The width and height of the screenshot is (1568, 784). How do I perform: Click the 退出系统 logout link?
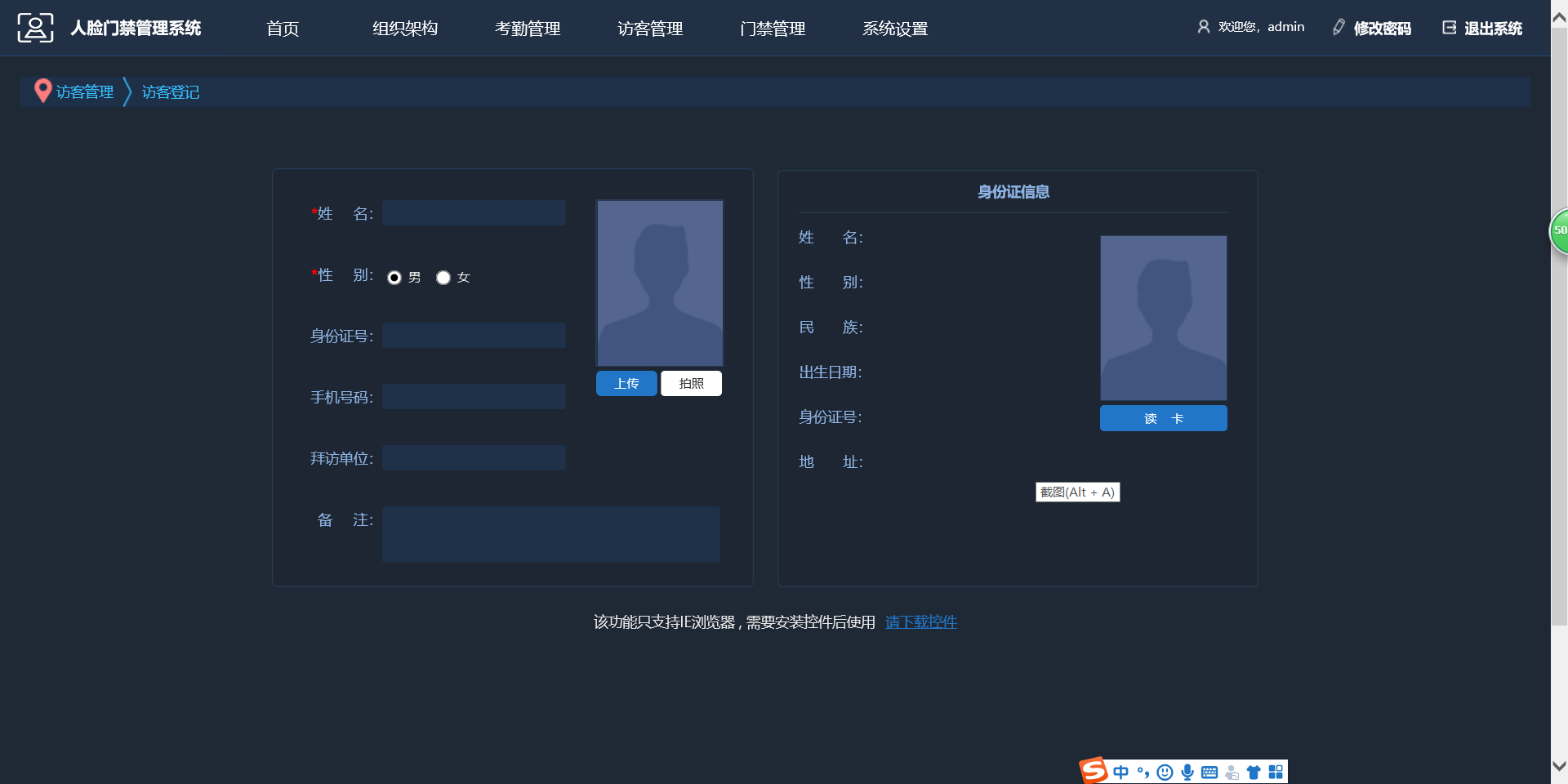tap(1482, 28)
